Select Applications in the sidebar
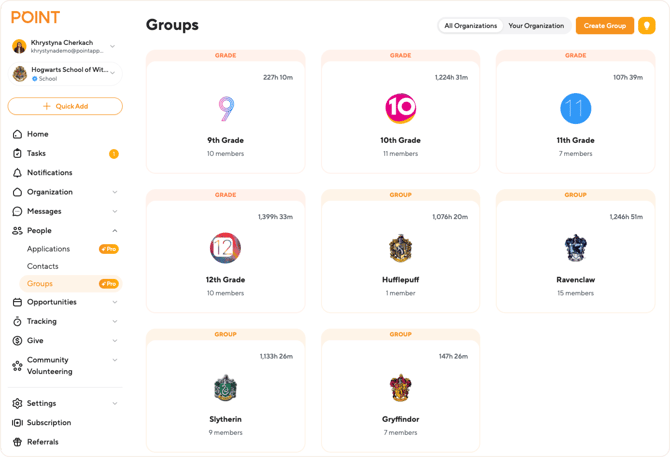Viewport: 670px width, 457px height. click(48, 249)
